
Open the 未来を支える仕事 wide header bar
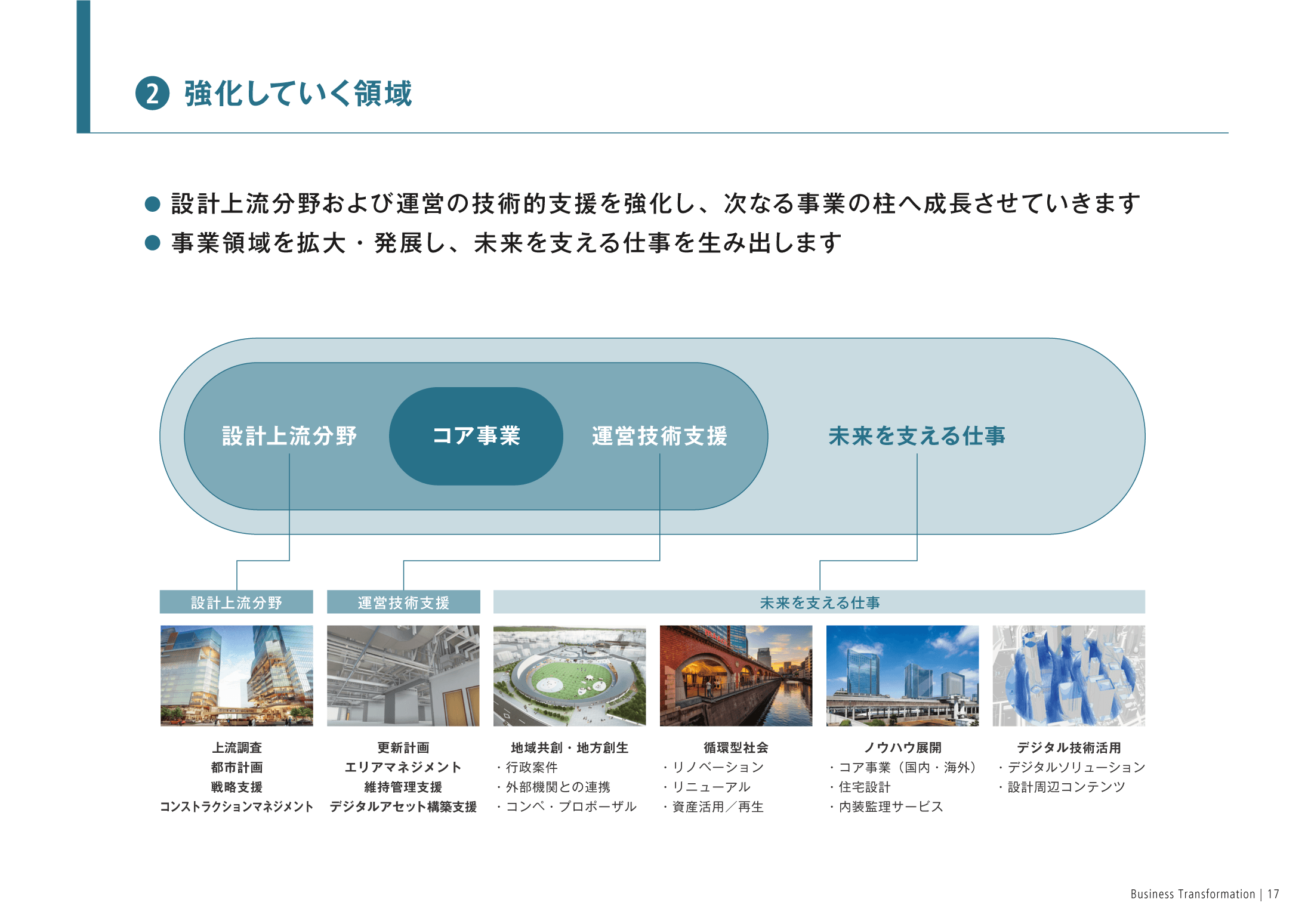(x=819, y=602)
